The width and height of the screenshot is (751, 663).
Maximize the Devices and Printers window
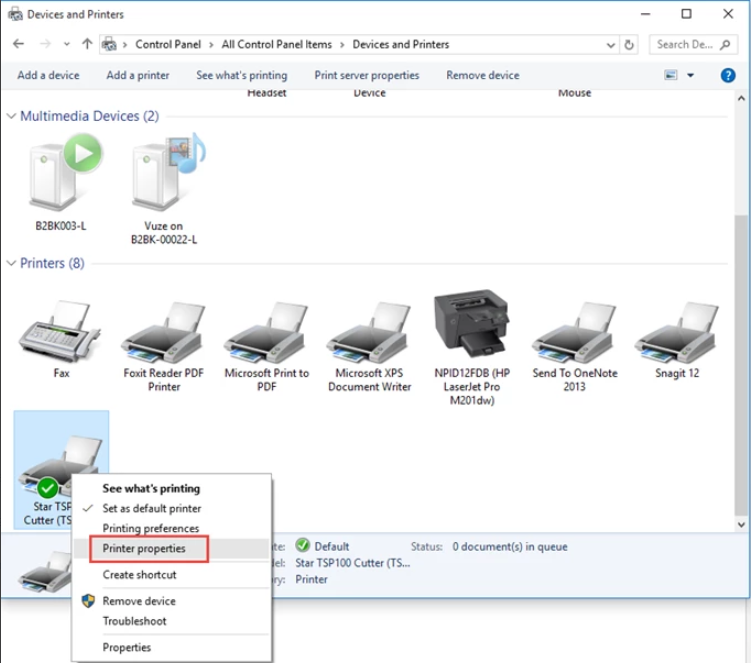coord(686,14)
